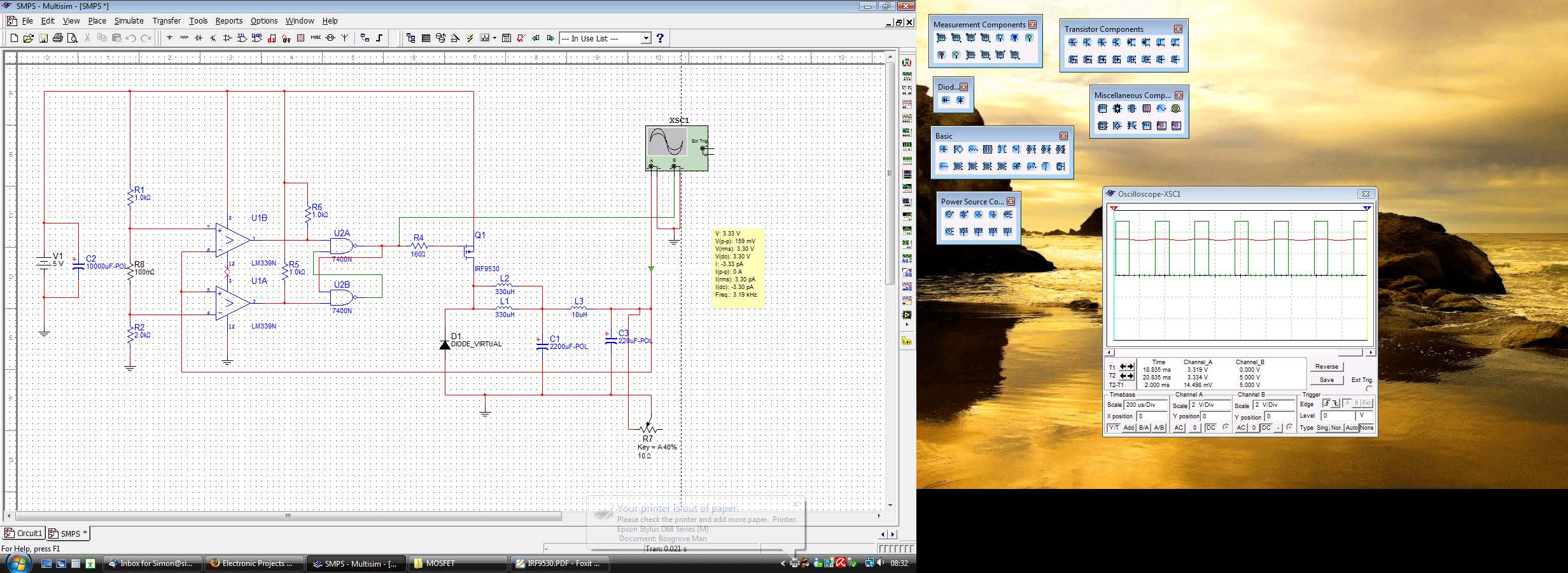Set Channel A coupling to AC
Image resolution: width=1568 pixels, height=573 pixels.
[1179, 428]
